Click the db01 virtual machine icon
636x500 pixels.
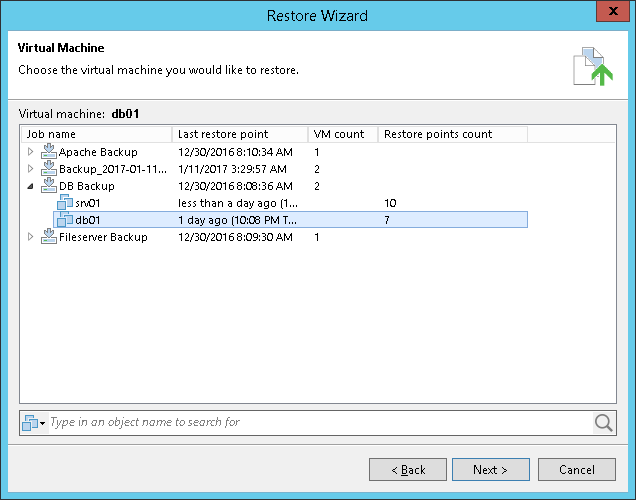tap(66, 220)
